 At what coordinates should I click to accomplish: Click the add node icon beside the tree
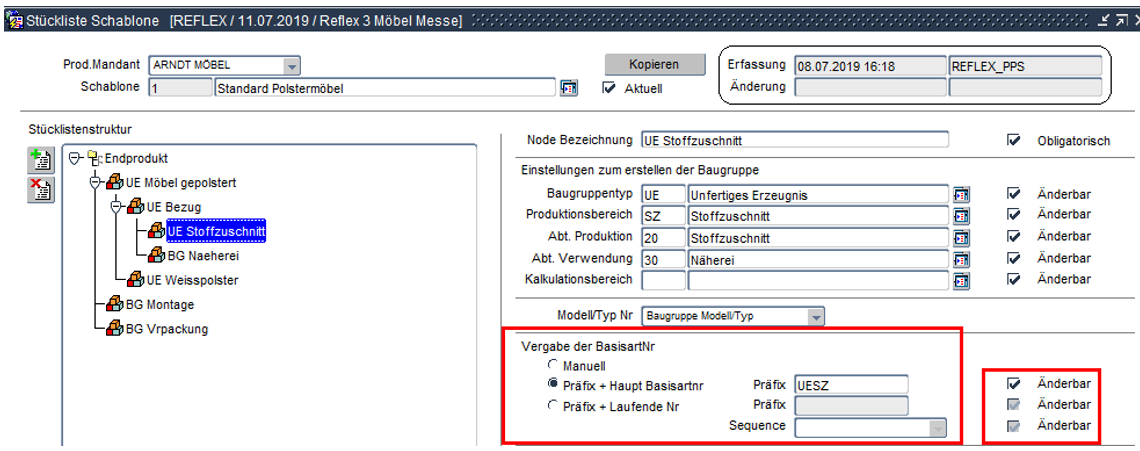40,160
